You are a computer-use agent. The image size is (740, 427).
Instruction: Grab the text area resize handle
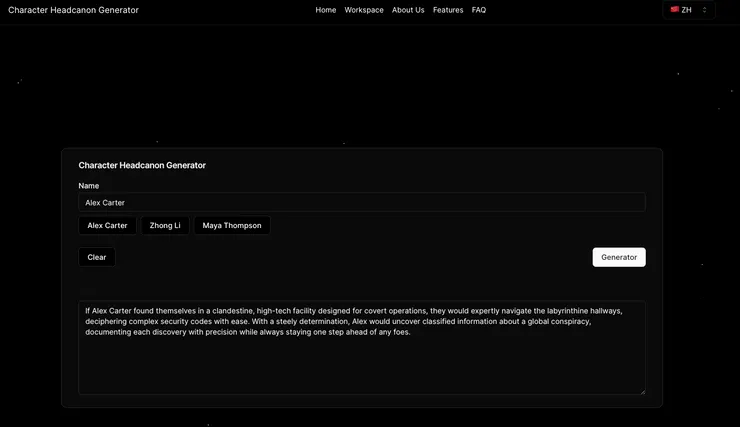click(x=642, y=391)
